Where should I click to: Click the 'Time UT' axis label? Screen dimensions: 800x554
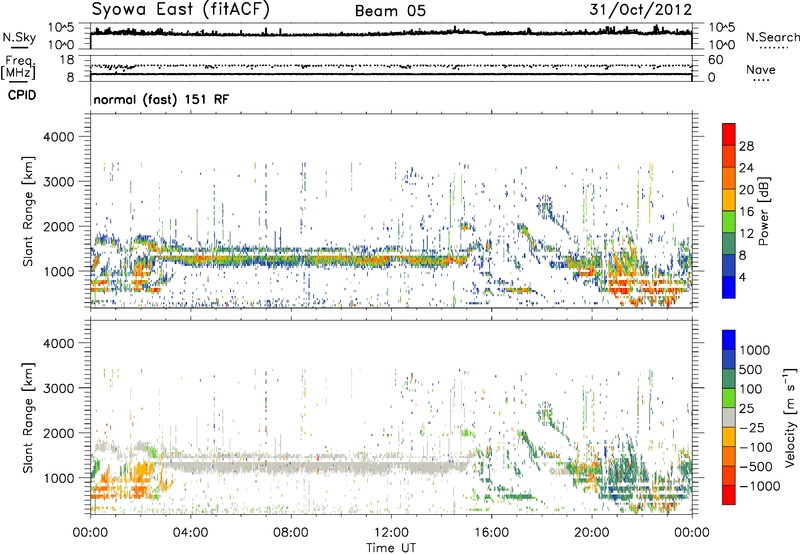pyautogui.click(x=391, y=548)
